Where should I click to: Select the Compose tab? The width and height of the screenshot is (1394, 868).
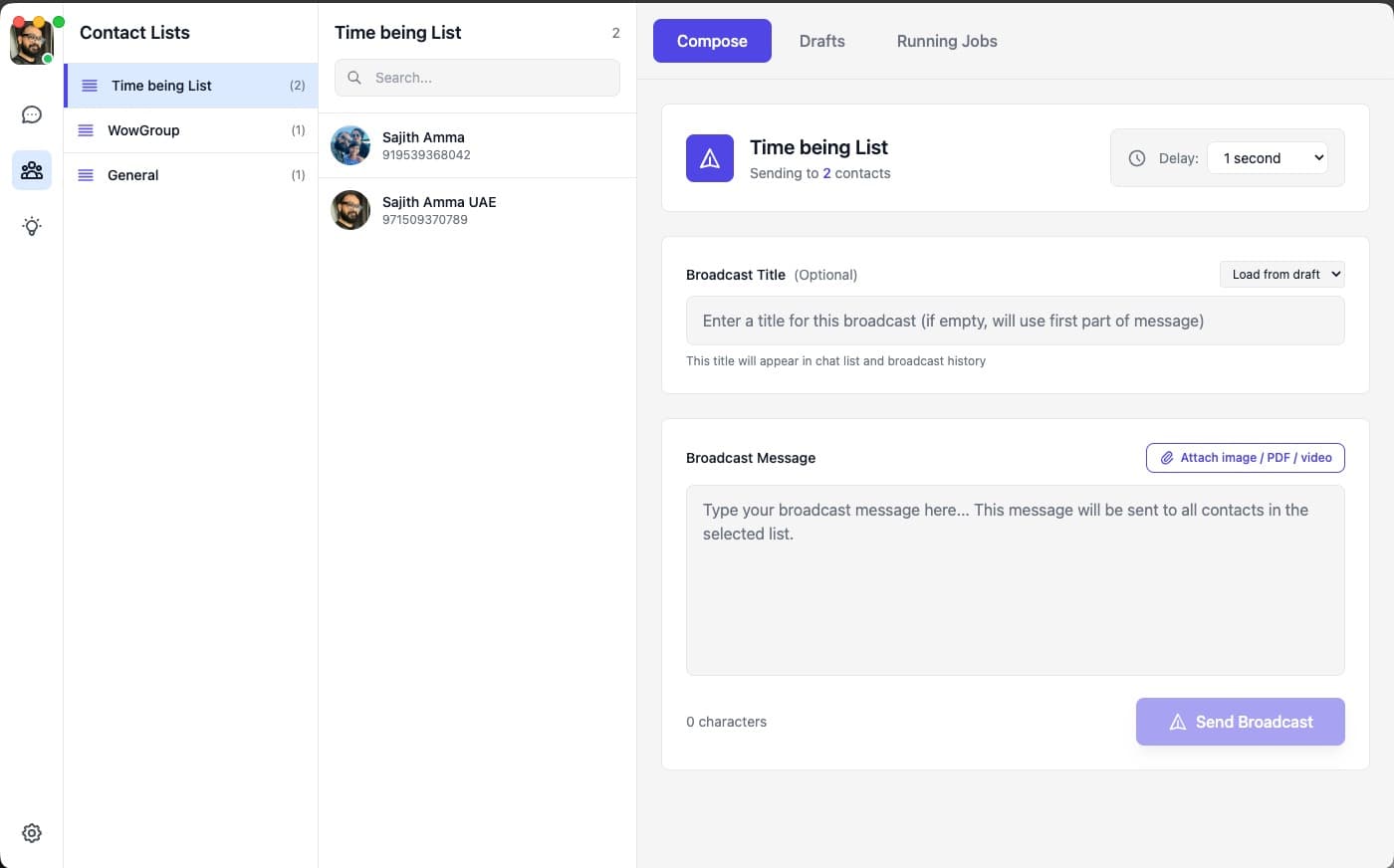(x=711, y=41)
